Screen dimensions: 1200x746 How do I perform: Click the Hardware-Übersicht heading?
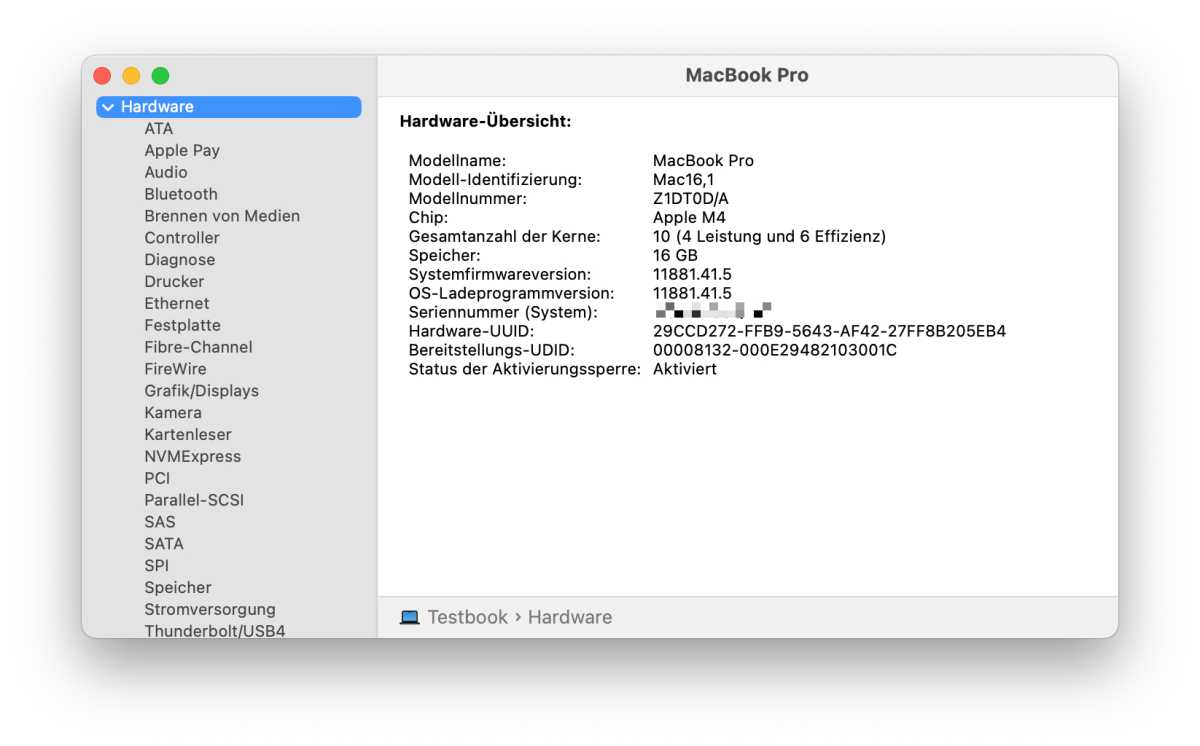tap(485, 122)
